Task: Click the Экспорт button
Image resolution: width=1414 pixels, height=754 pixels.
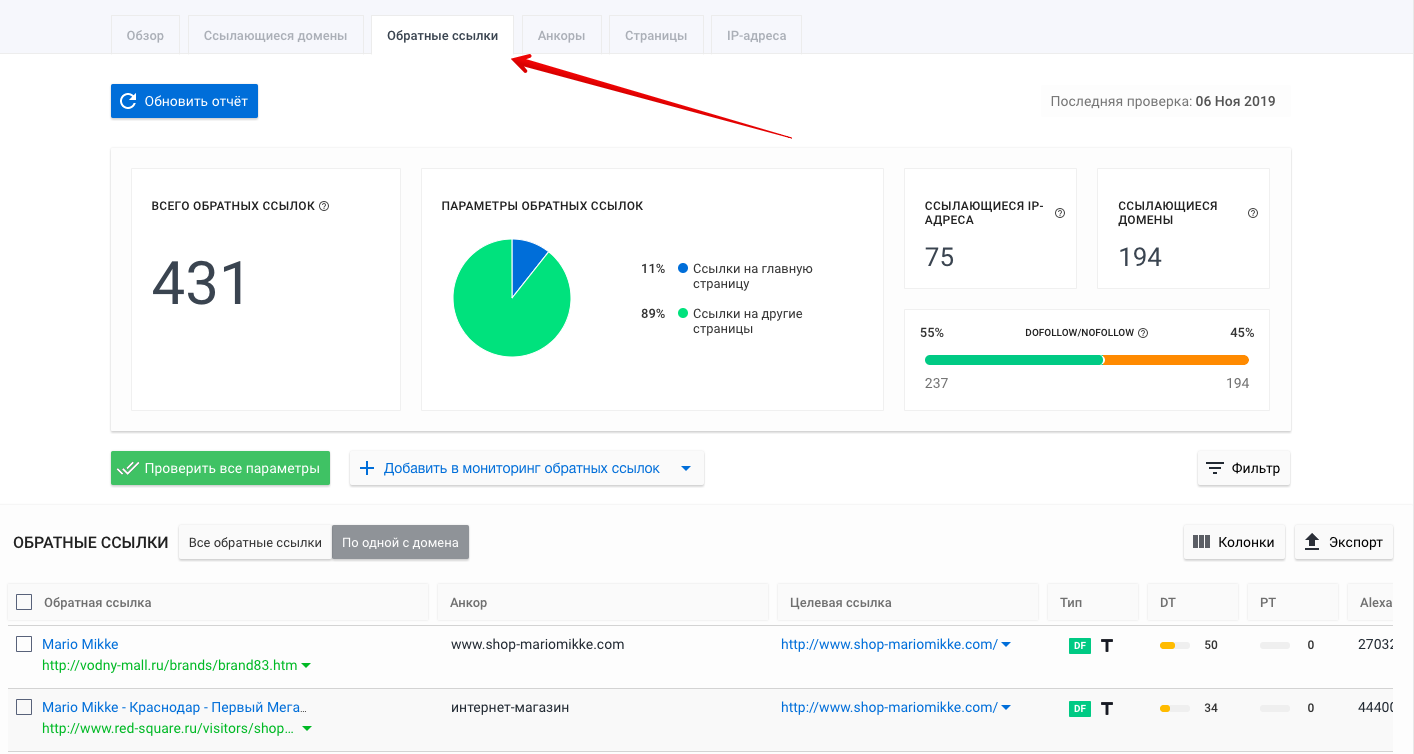Action: (1344, 542)
